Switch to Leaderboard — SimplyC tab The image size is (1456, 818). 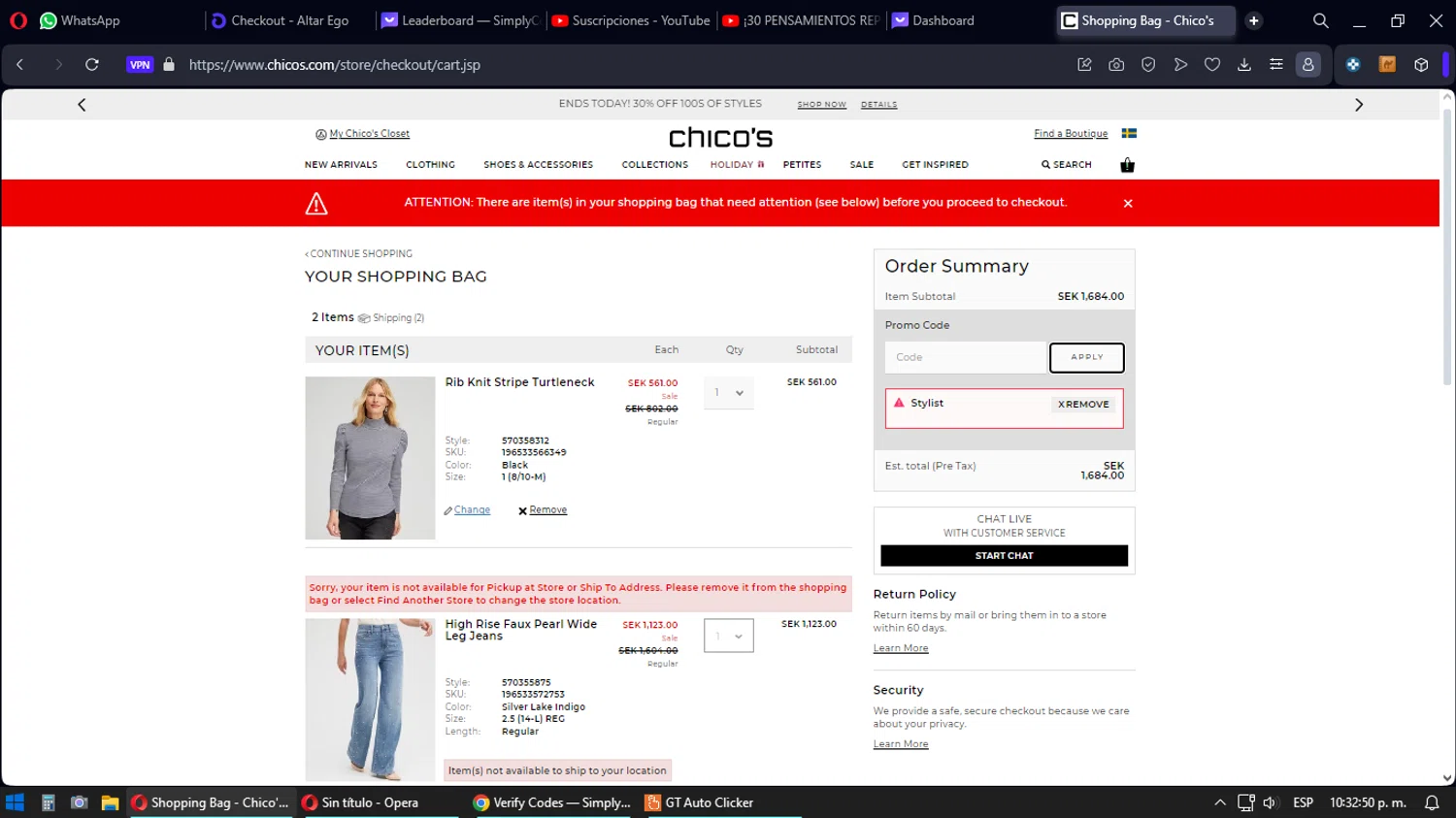459,20
